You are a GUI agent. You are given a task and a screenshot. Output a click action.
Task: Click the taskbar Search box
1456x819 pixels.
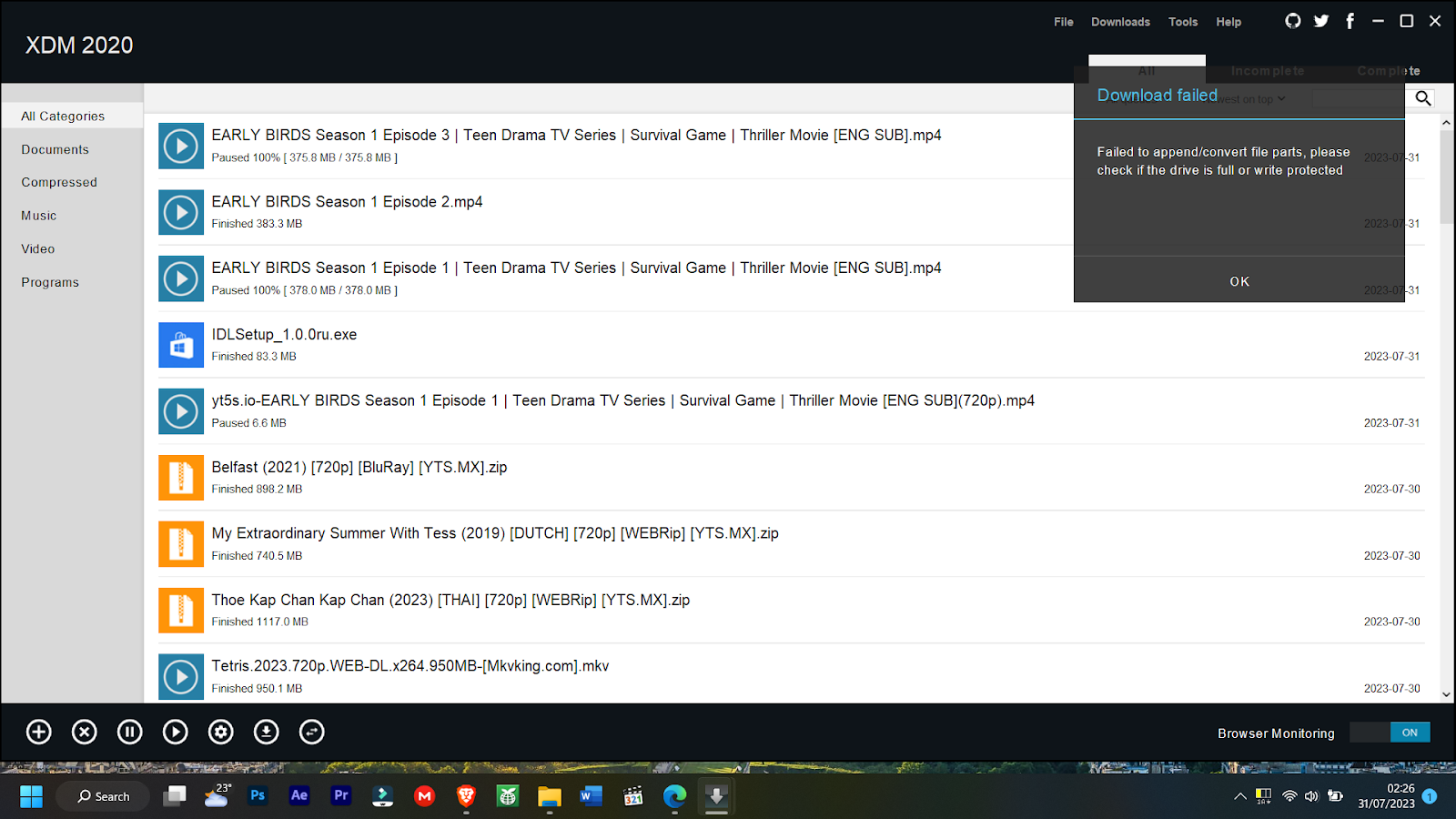coord(103,796)
